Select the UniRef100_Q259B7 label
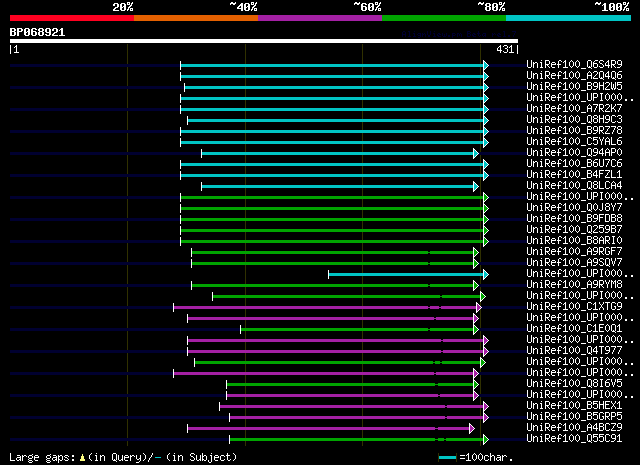 click(574, 229)
